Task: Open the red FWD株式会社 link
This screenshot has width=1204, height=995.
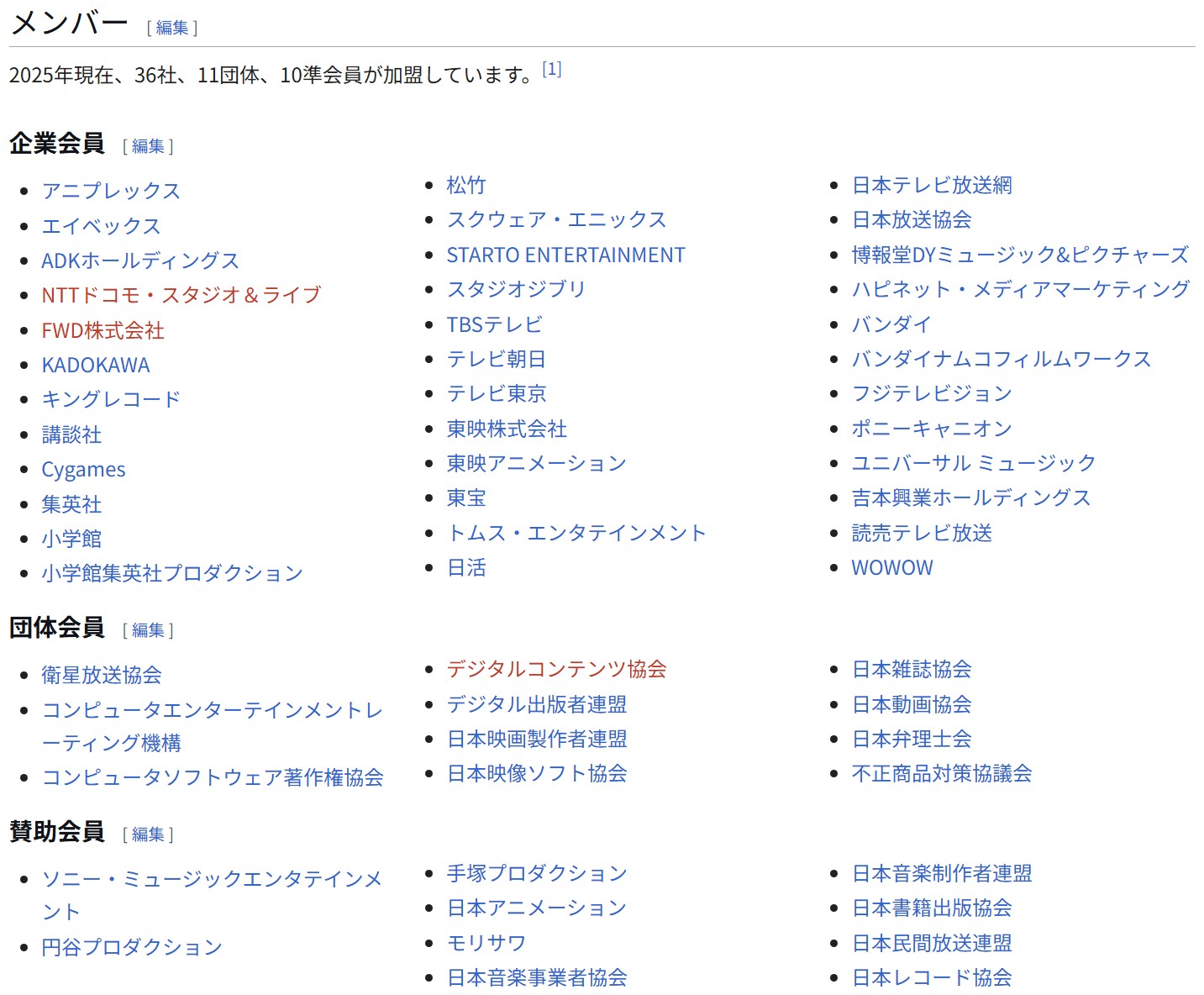Action: (x=103, y=331)
